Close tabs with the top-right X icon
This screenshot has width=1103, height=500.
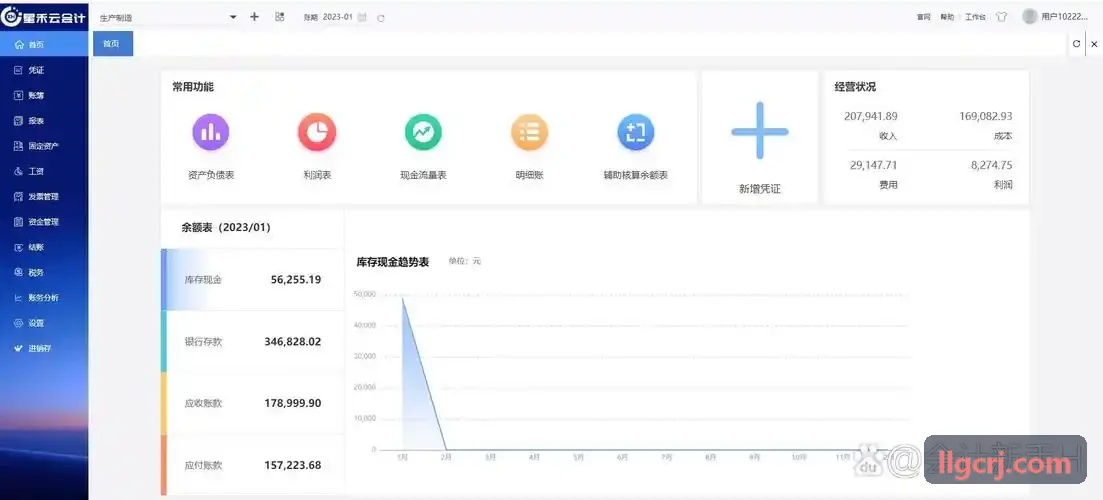(x=1094, y=44)
